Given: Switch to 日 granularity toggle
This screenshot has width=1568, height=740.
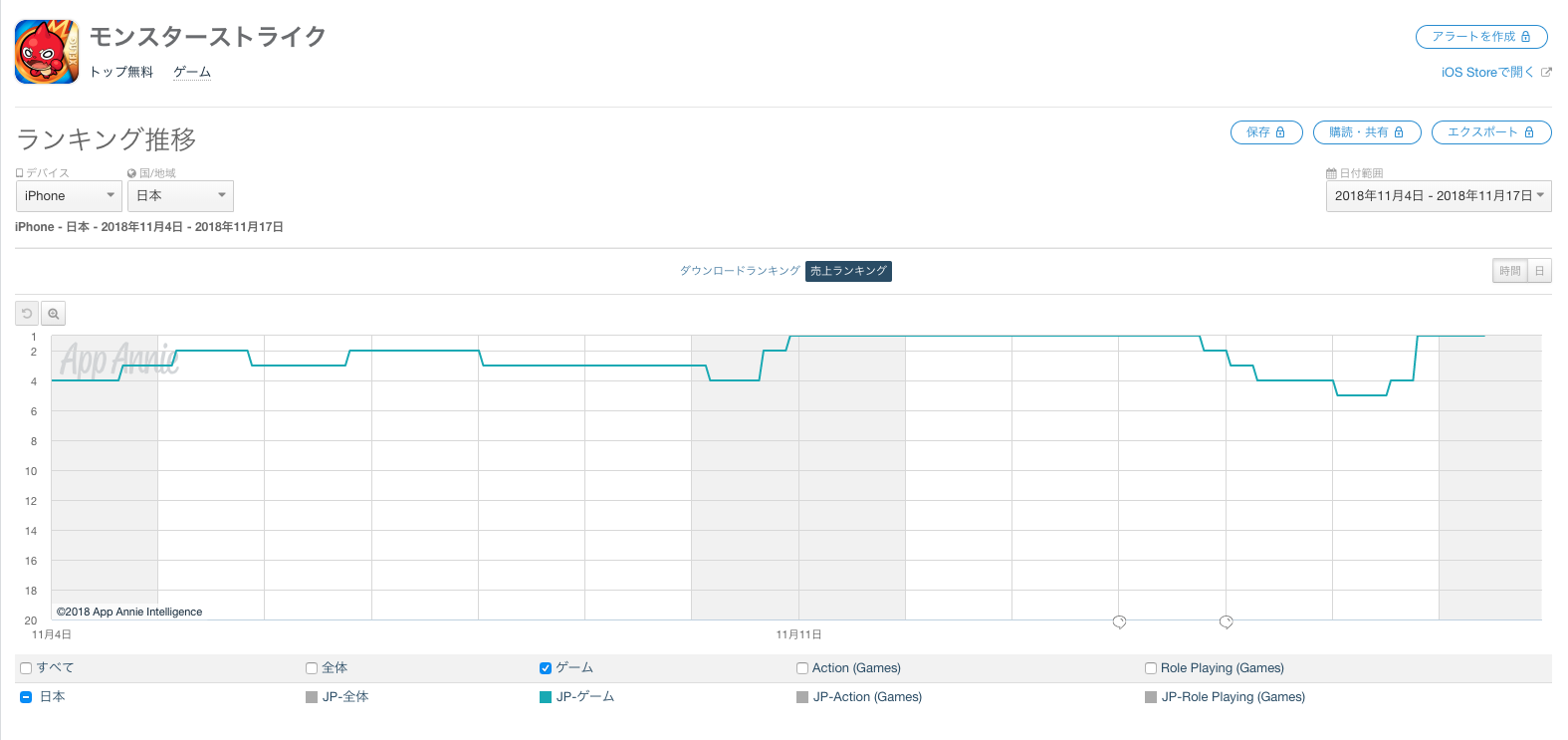Looking at the screenshot, I should pyautogui.click(x=1539, y=271).
